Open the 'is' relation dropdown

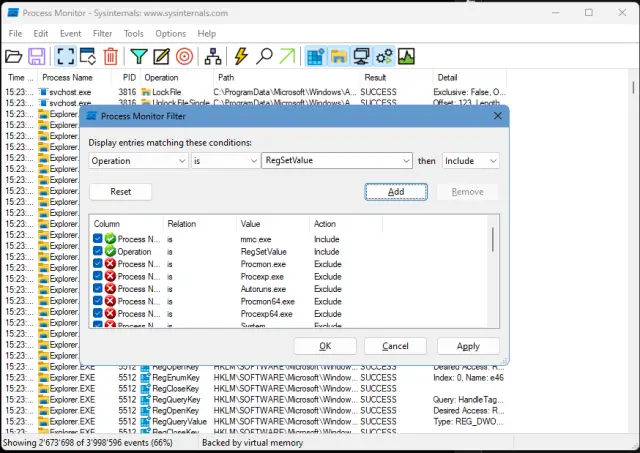[x=253, y=161]
